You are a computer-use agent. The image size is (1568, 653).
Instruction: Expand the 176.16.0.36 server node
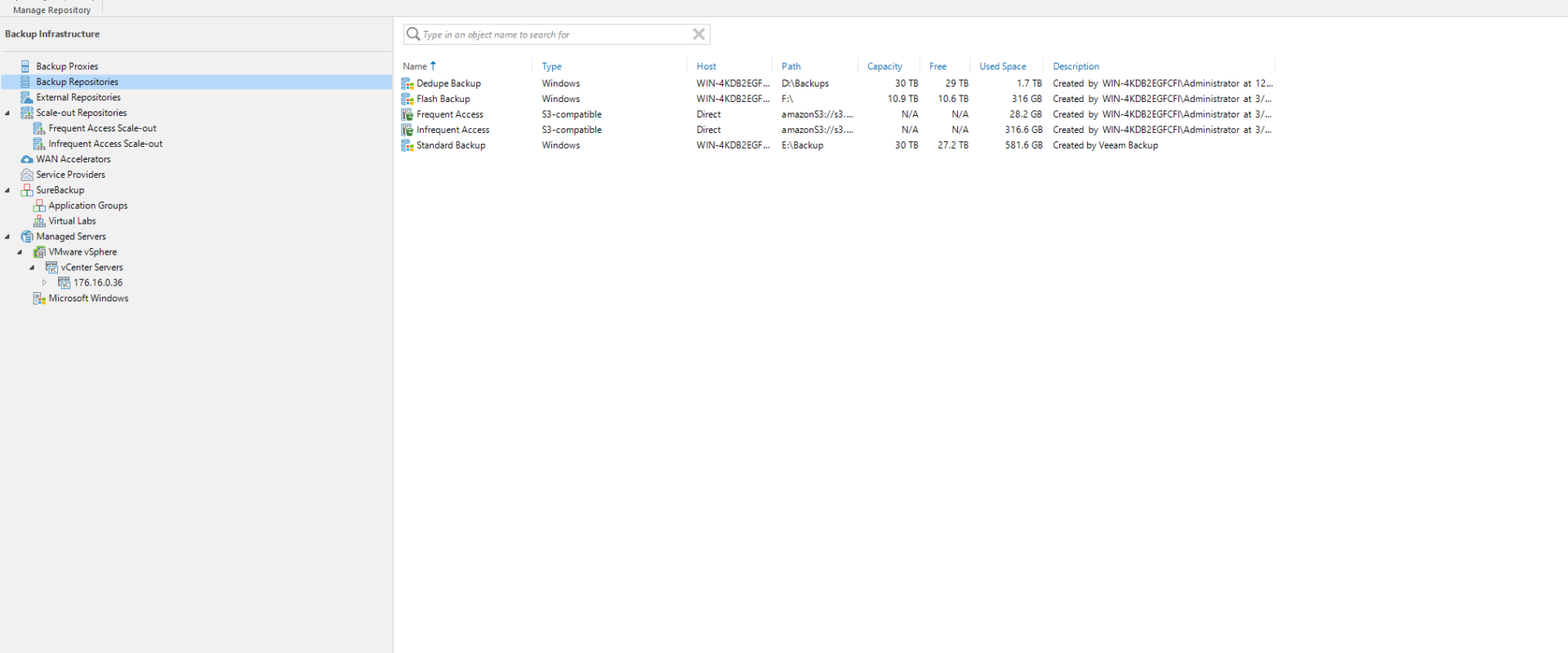44,283
